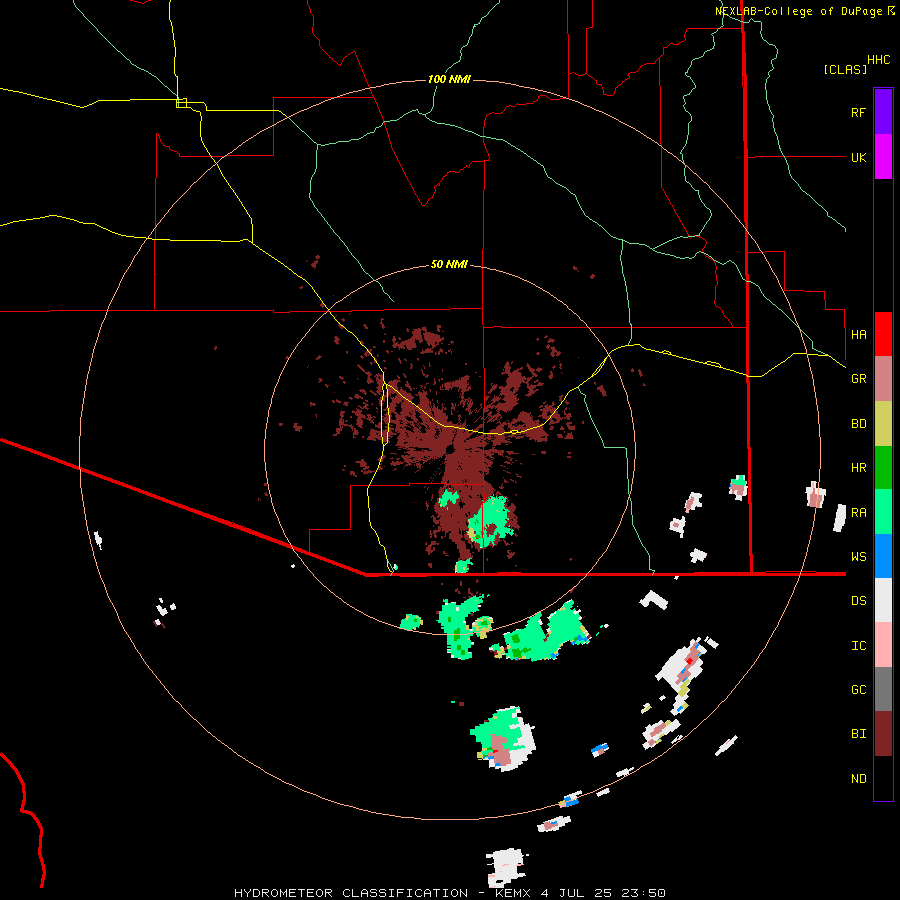The width and height of the screenshot is (900, 900).
Task: Click the RF legend label
Action: [x=858, y=112]
